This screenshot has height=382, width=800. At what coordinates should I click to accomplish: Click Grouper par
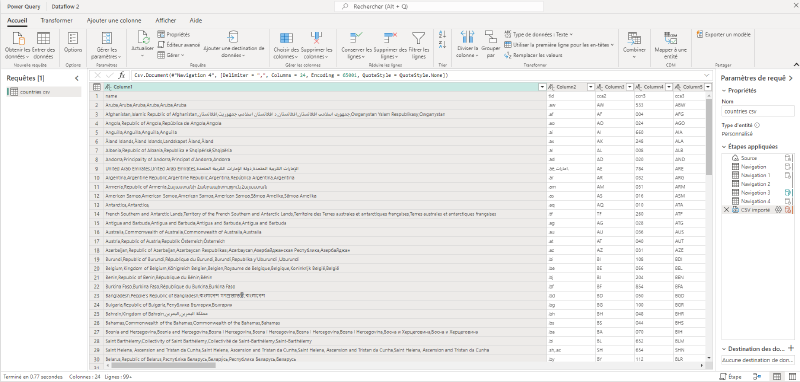pos(490,43)
